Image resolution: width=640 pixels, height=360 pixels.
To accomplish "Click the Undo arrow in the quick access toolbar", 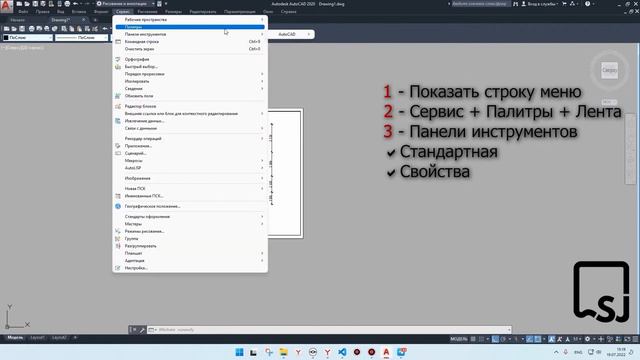I will [x=76, y=4].
